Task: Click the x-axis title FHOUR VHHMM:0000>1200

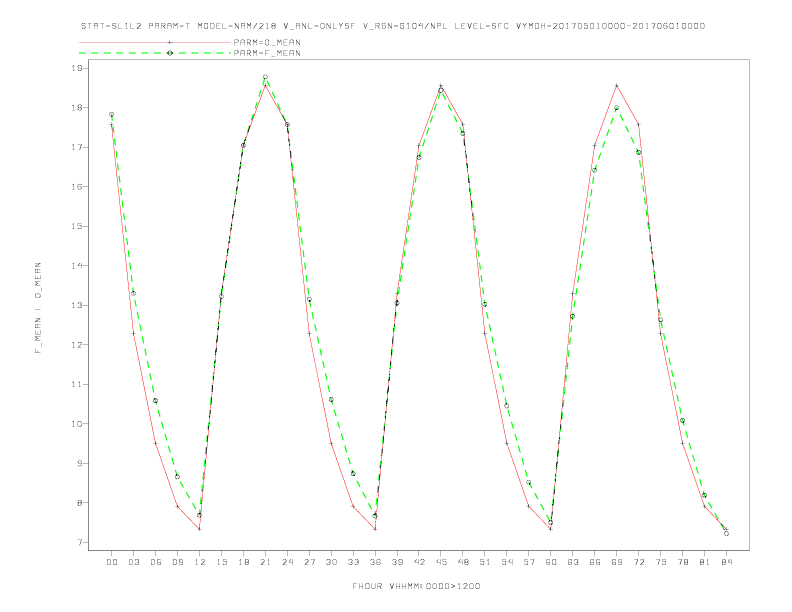Action: [416, 586]
